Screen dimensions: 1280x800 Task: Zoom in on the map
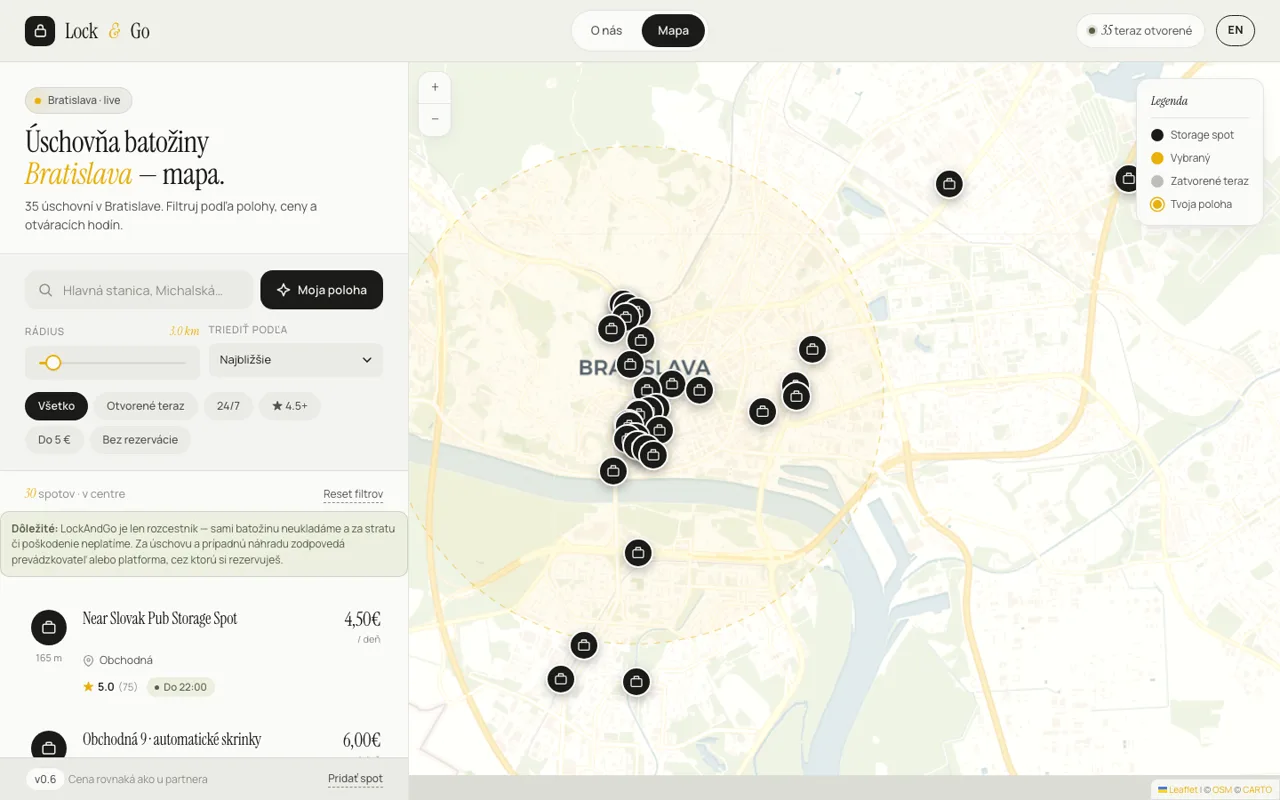435,88
